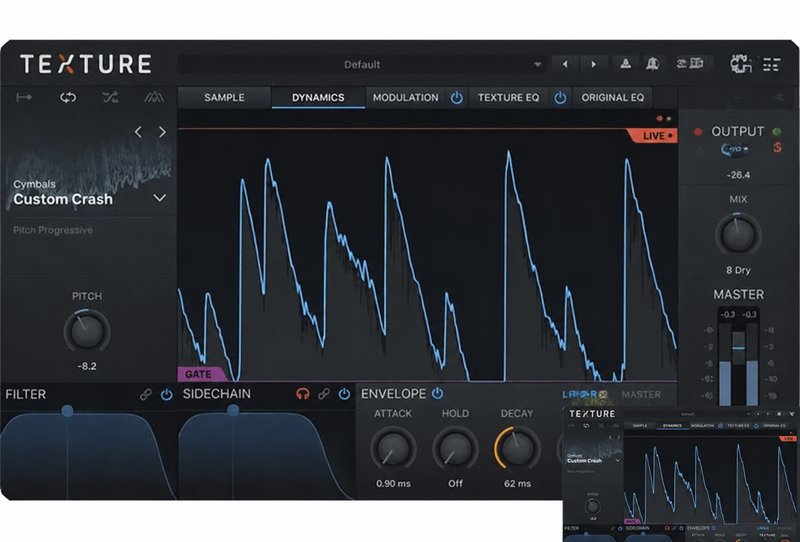Open the list menu icon in top-right corner
Image resolution: width=800 pixels, height=542 pixels.
[771, 64]
